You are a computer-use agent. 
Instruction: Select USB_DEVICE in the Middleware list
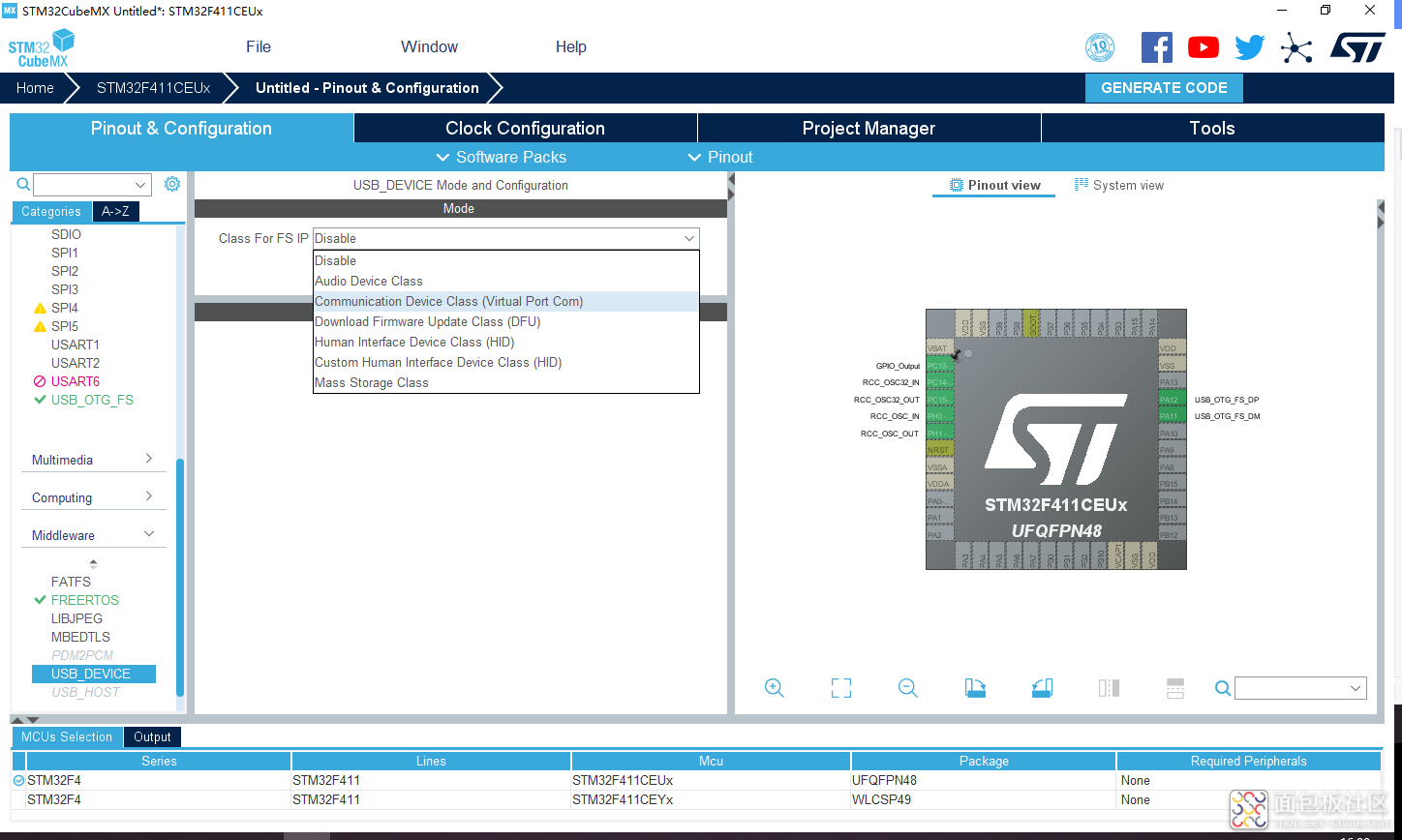(x=94, y=674)
